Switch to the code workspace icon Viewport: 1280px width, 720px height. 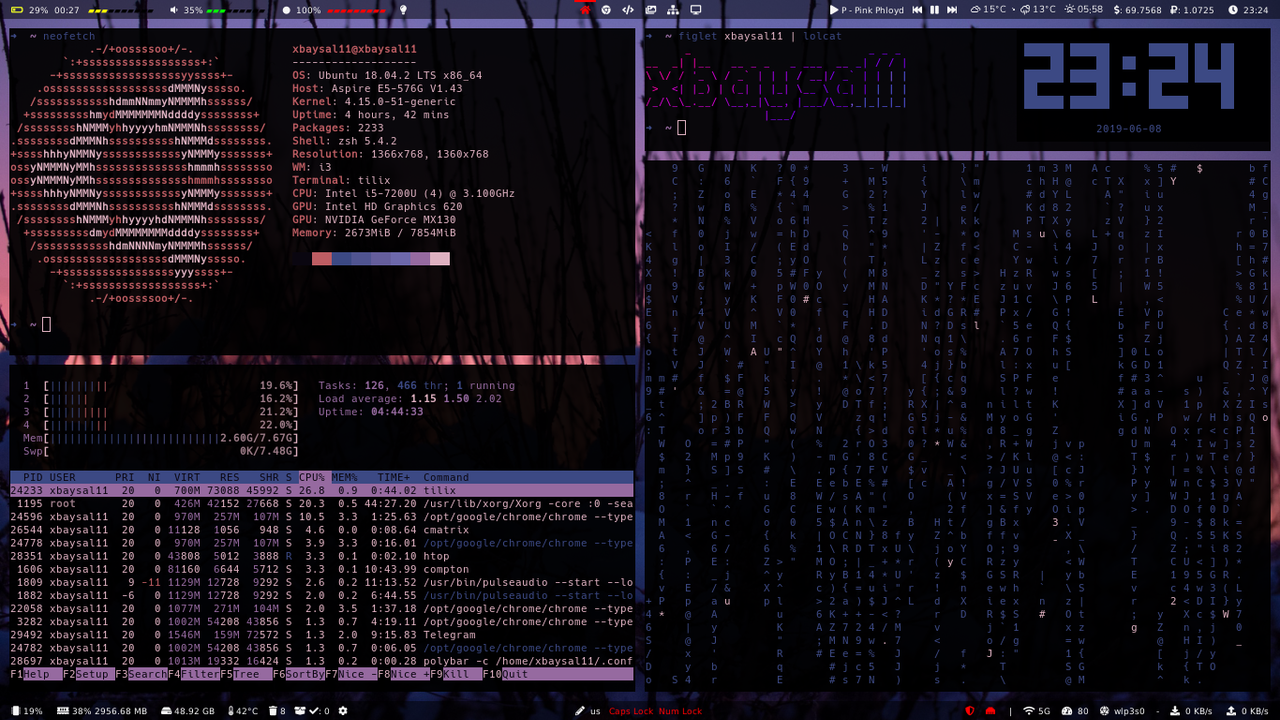628,9
